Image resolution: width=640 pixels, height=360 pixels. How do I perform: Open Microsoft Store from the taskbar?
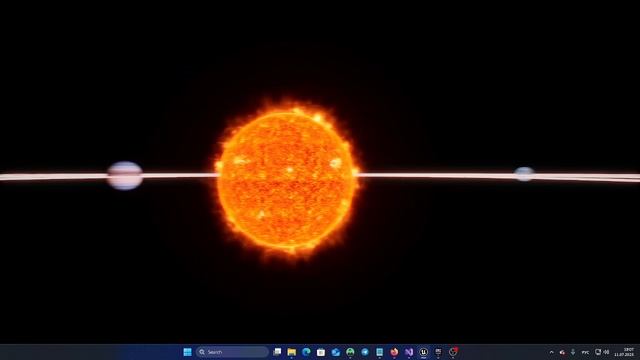(x=321, y=352)
